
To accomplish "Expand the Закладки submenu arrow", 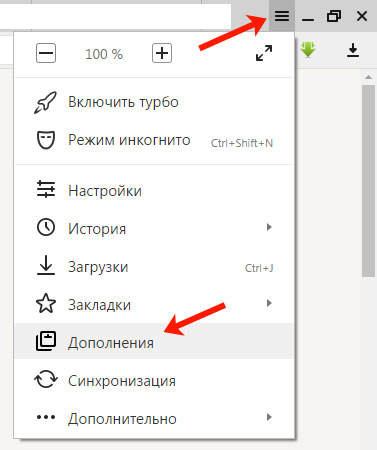I will pos(269,303).
